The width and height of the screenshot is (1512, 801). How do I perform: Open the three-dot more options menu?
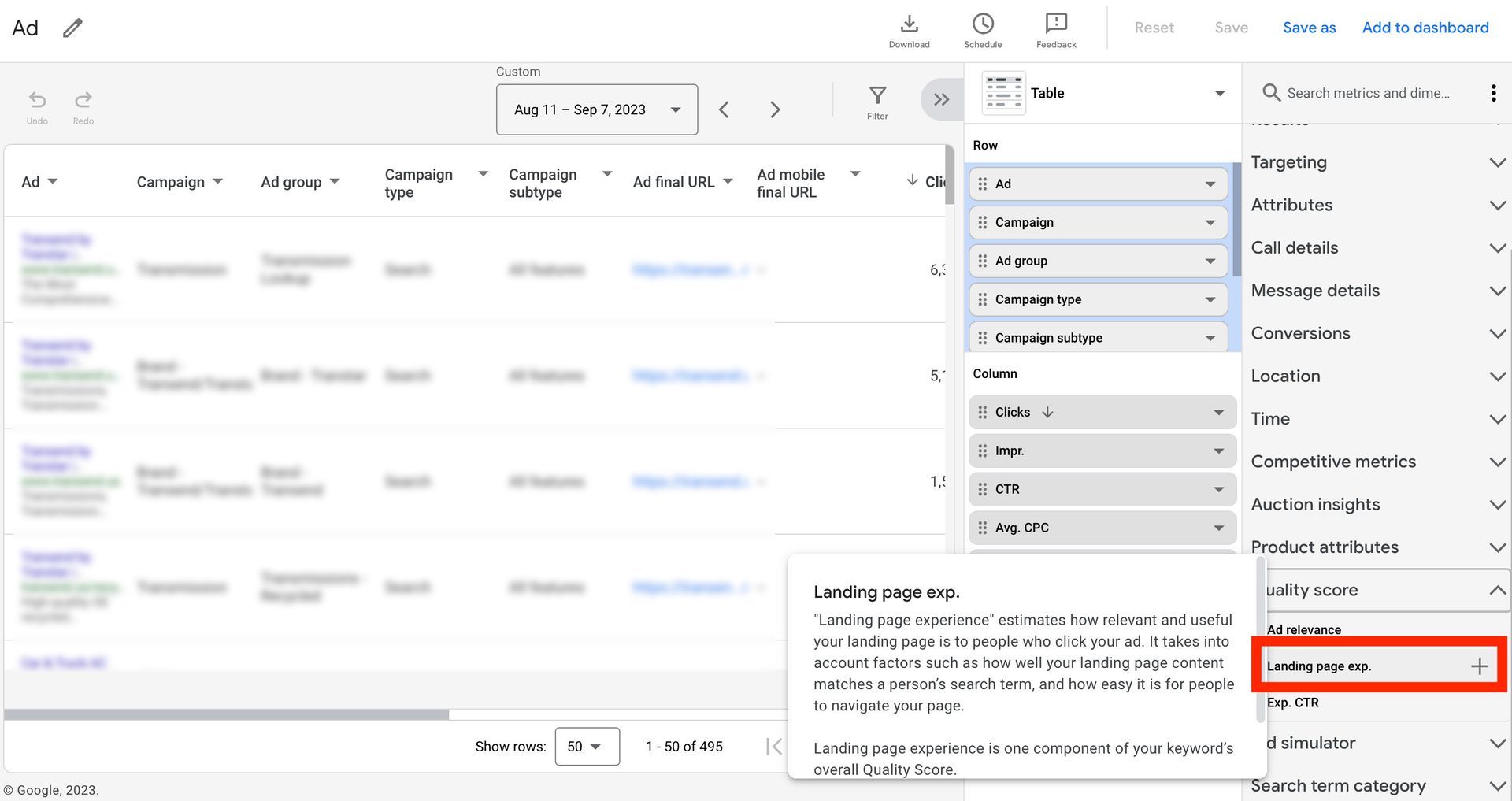click(1493, 93)
